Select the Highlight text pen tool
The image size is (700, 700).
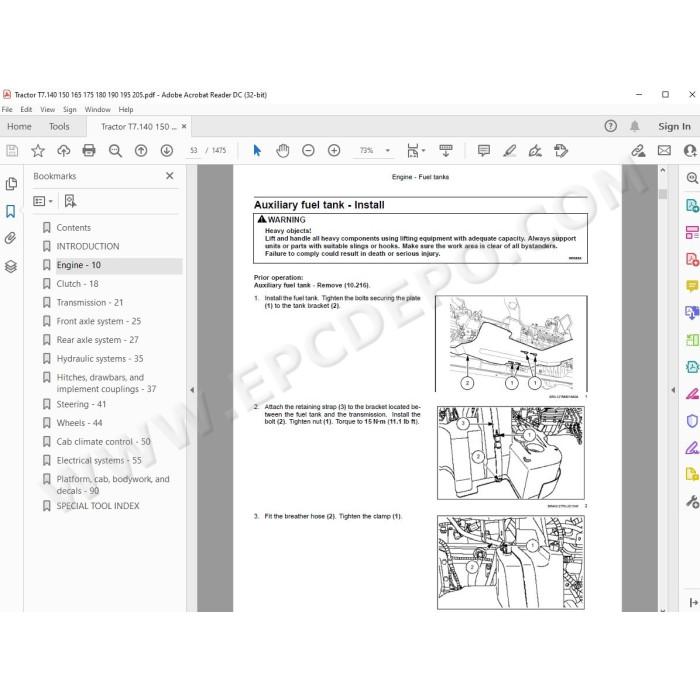pyautogui.click(x=509, y=151)
